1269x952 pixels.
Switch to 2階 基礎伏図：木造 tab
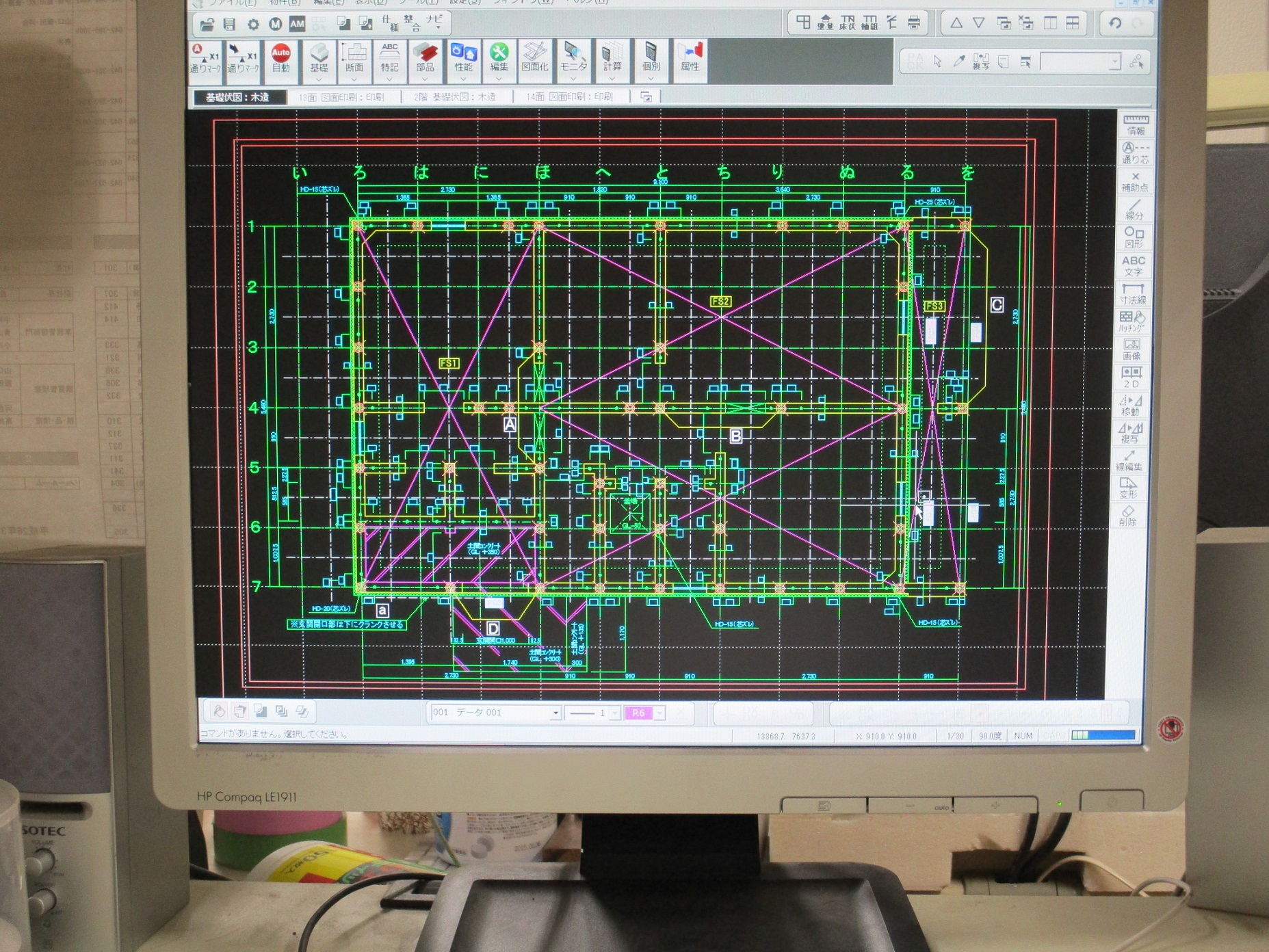pyautogui.click(x=455, y=97)
